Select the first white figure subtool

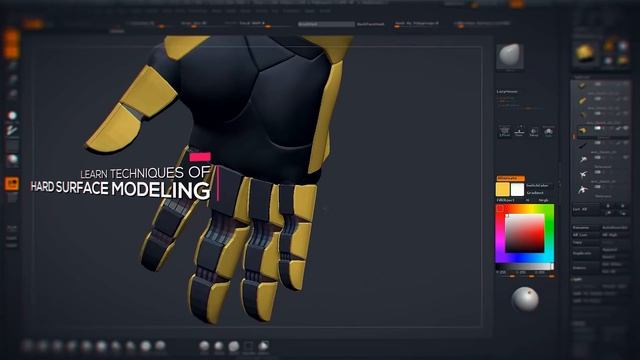[583, 160]
